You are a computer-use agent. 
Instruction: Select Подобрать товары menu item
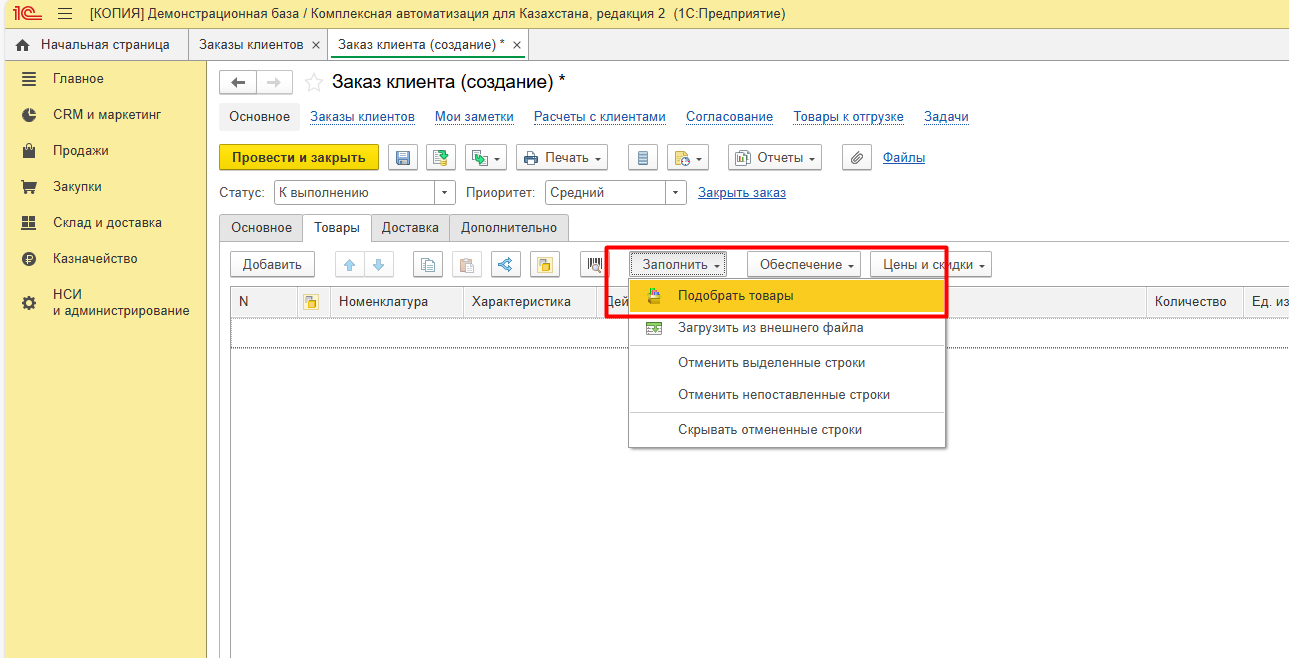click(x=735, y=296)
